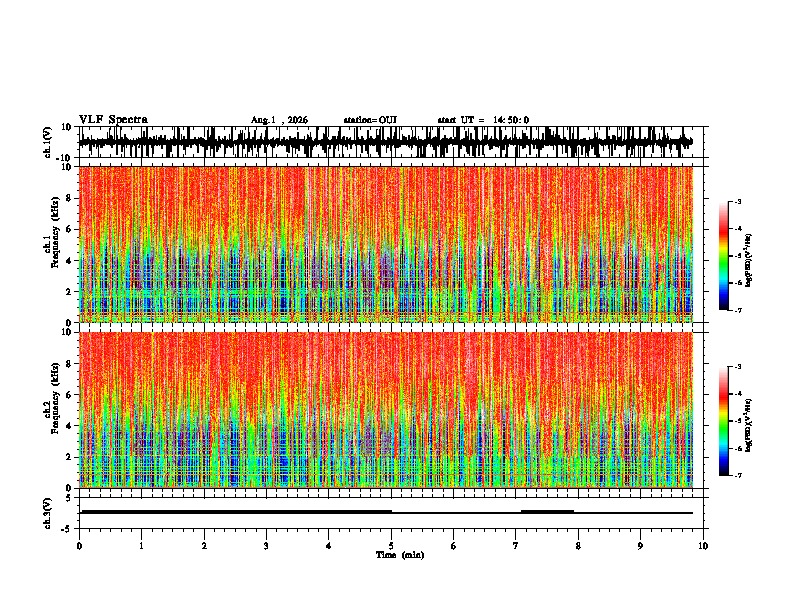
Task: Click the thick ch.3 bar spanning 0–5 min
Action: click(236, 512)
